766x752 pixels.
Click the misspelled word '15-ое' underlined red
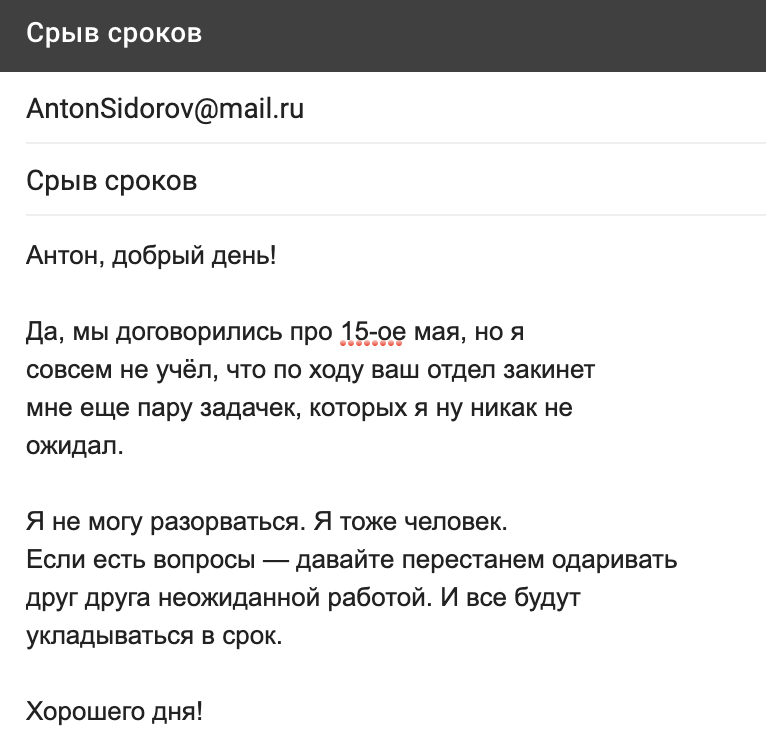[373, 332]
